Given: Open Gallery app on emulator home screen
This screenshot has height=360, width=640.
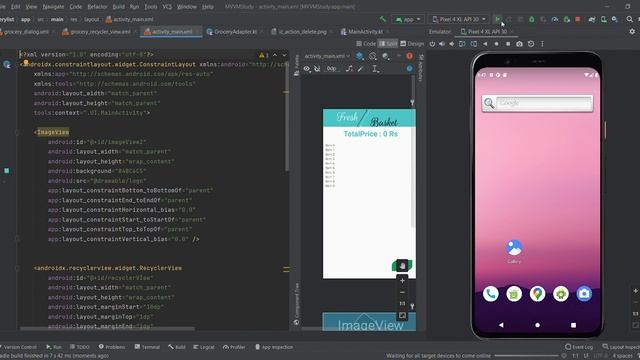Looking at the screenshot, I should (x=514, y=251).
